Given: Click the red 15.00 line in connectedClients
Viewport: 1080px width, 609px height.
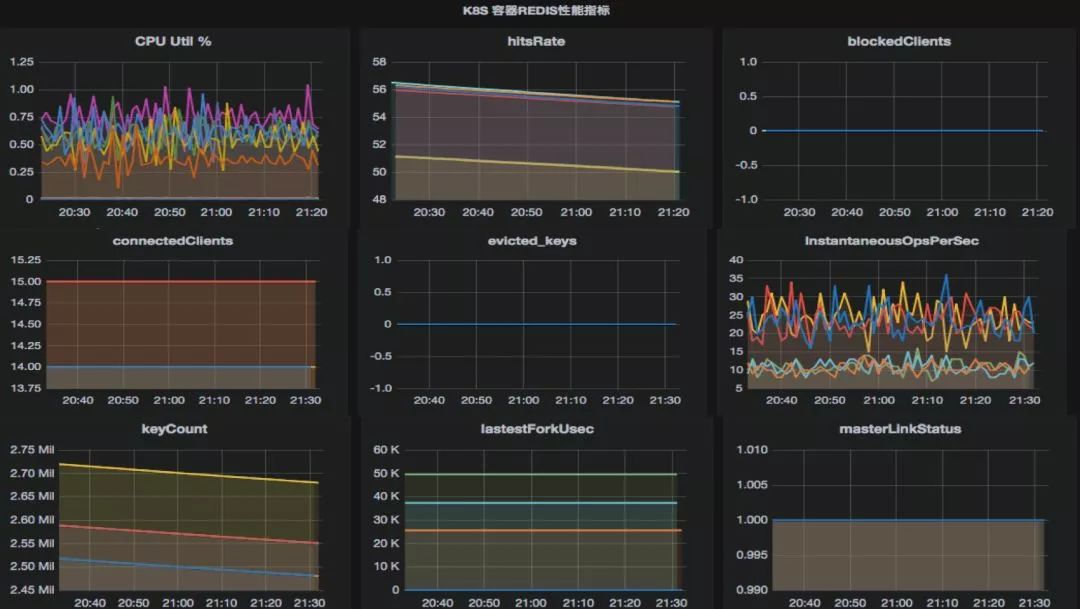Looking at the screenshot, I should click(180, 281).
